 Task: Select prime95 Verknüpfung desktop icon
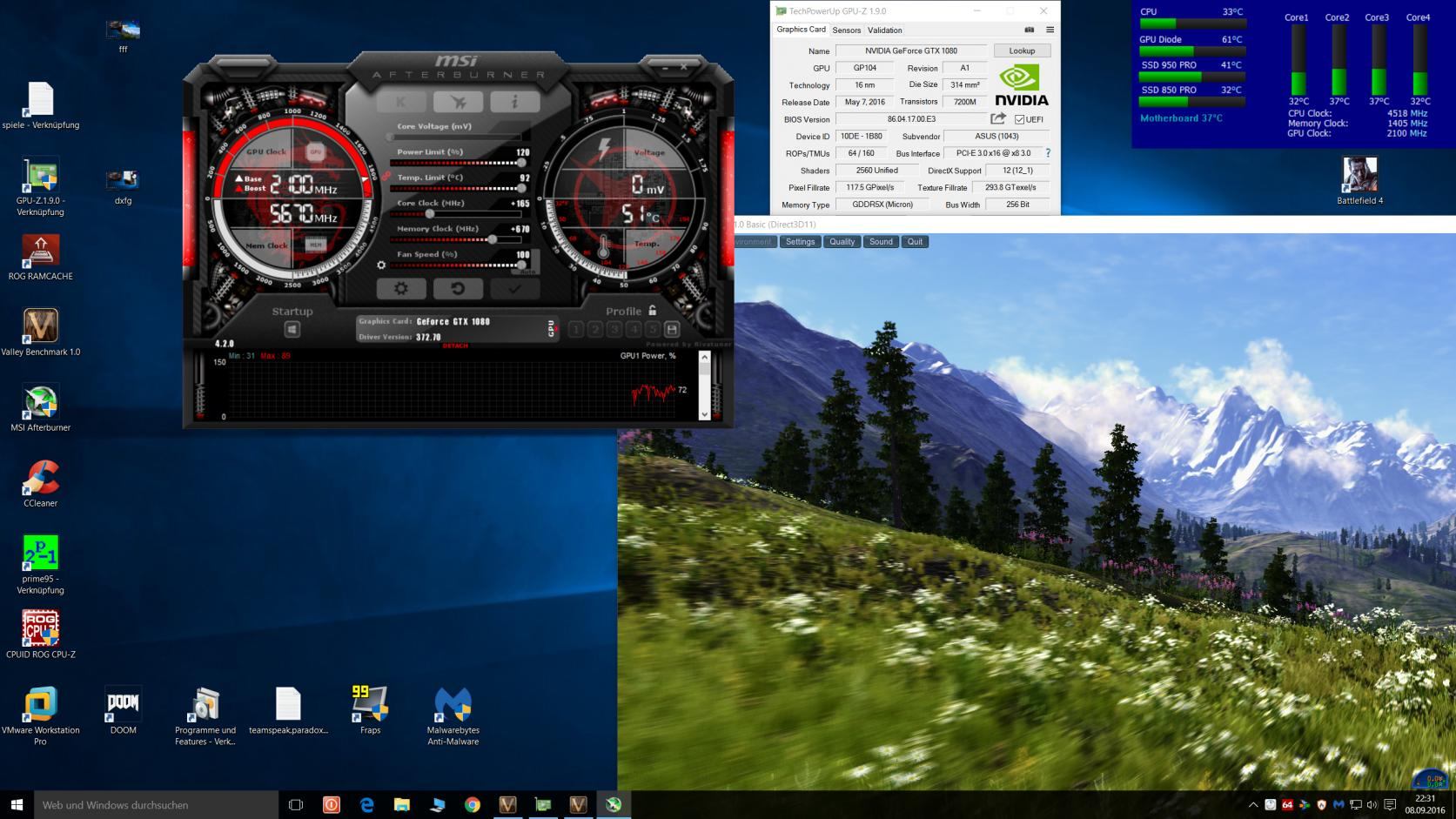pos(40,565)
